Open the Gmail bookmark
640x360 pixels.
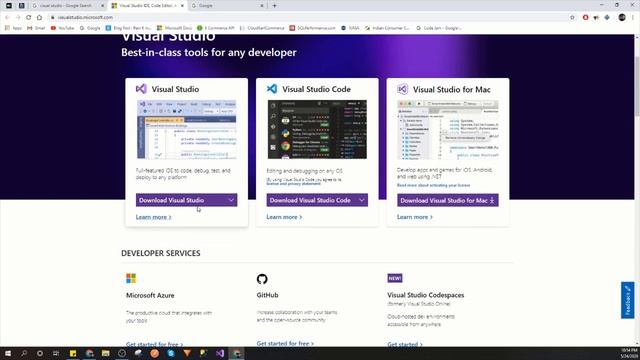pos(36,28)
